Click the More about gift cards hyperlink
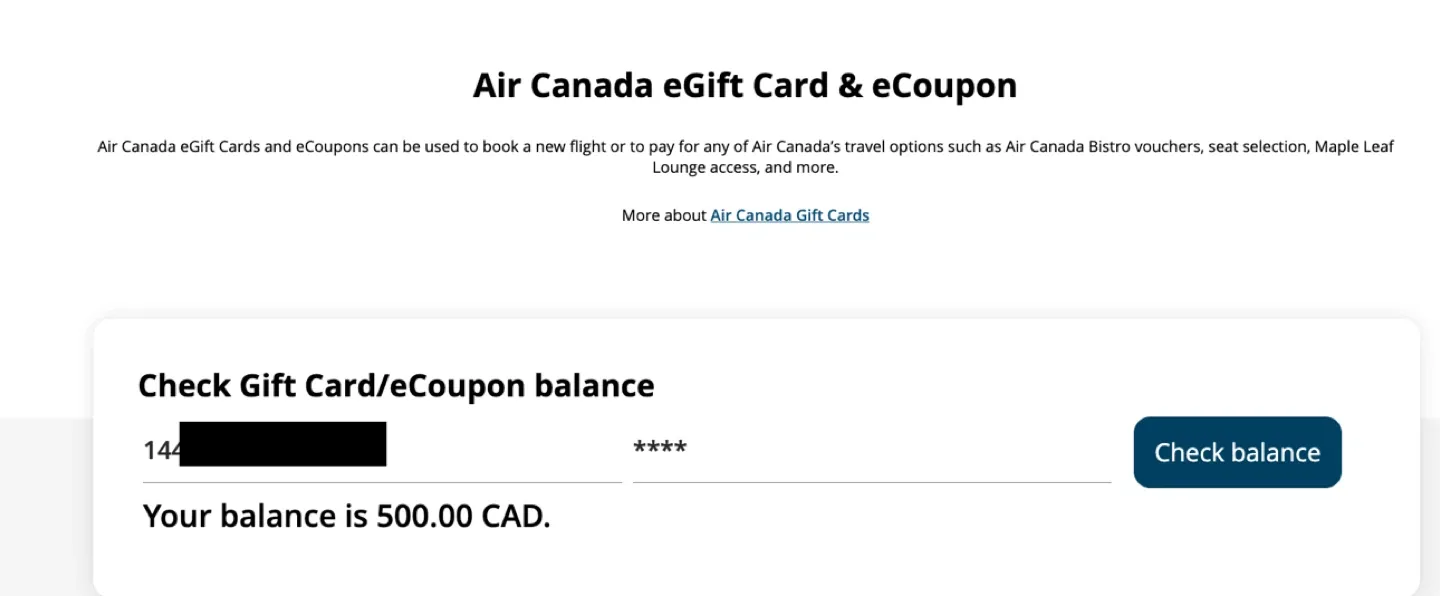The width and height of the screenshot is (1440, 596). (x=789, y=214)
